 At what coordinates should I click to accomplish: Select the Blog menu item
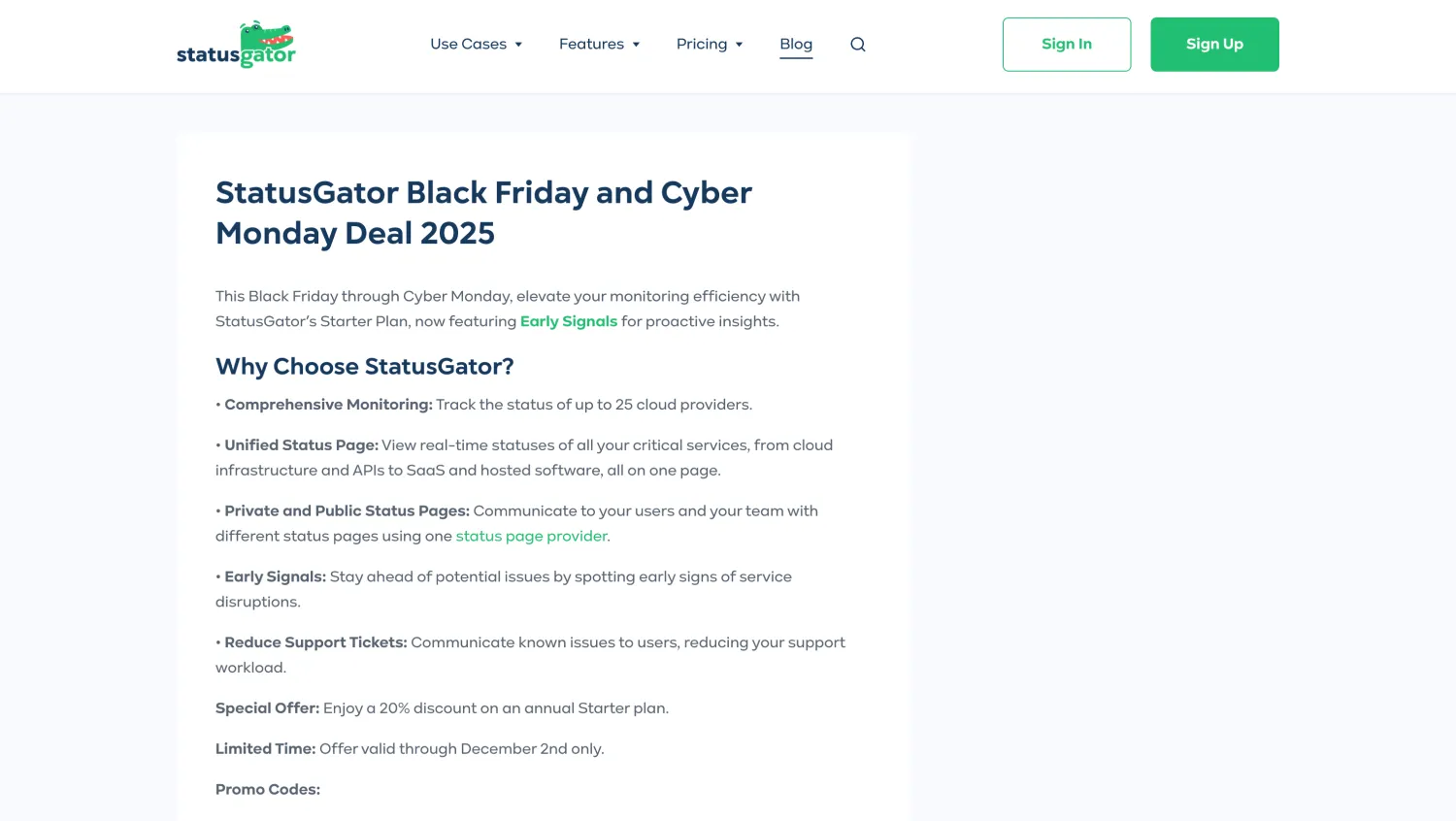[796, 44]
